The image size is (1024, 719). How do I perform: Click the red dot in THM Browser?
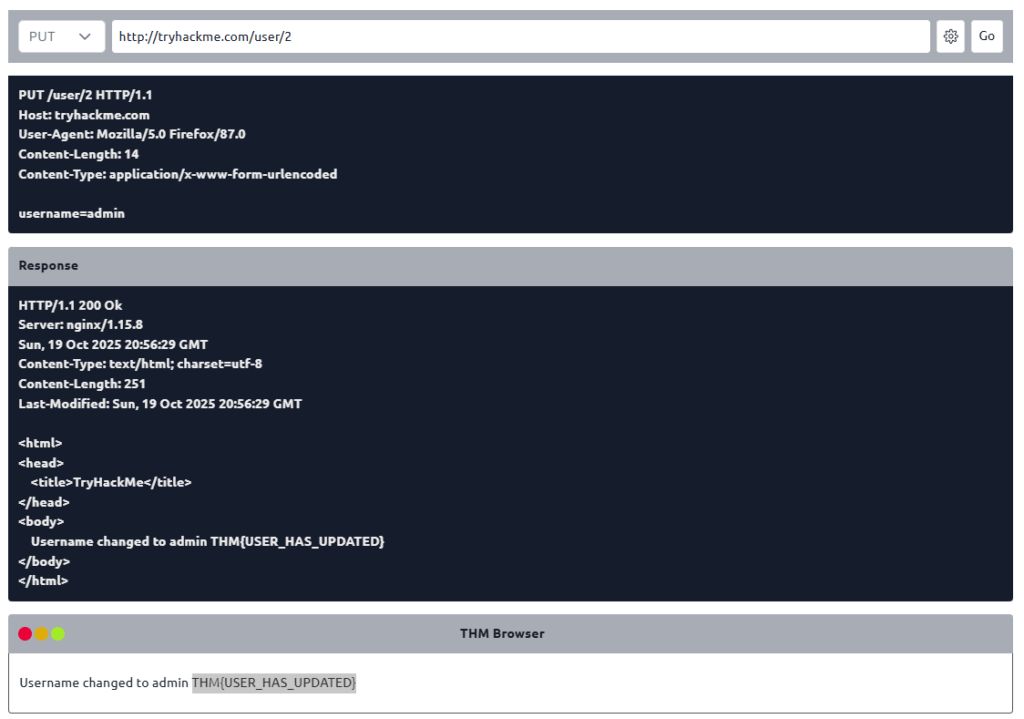25,634
